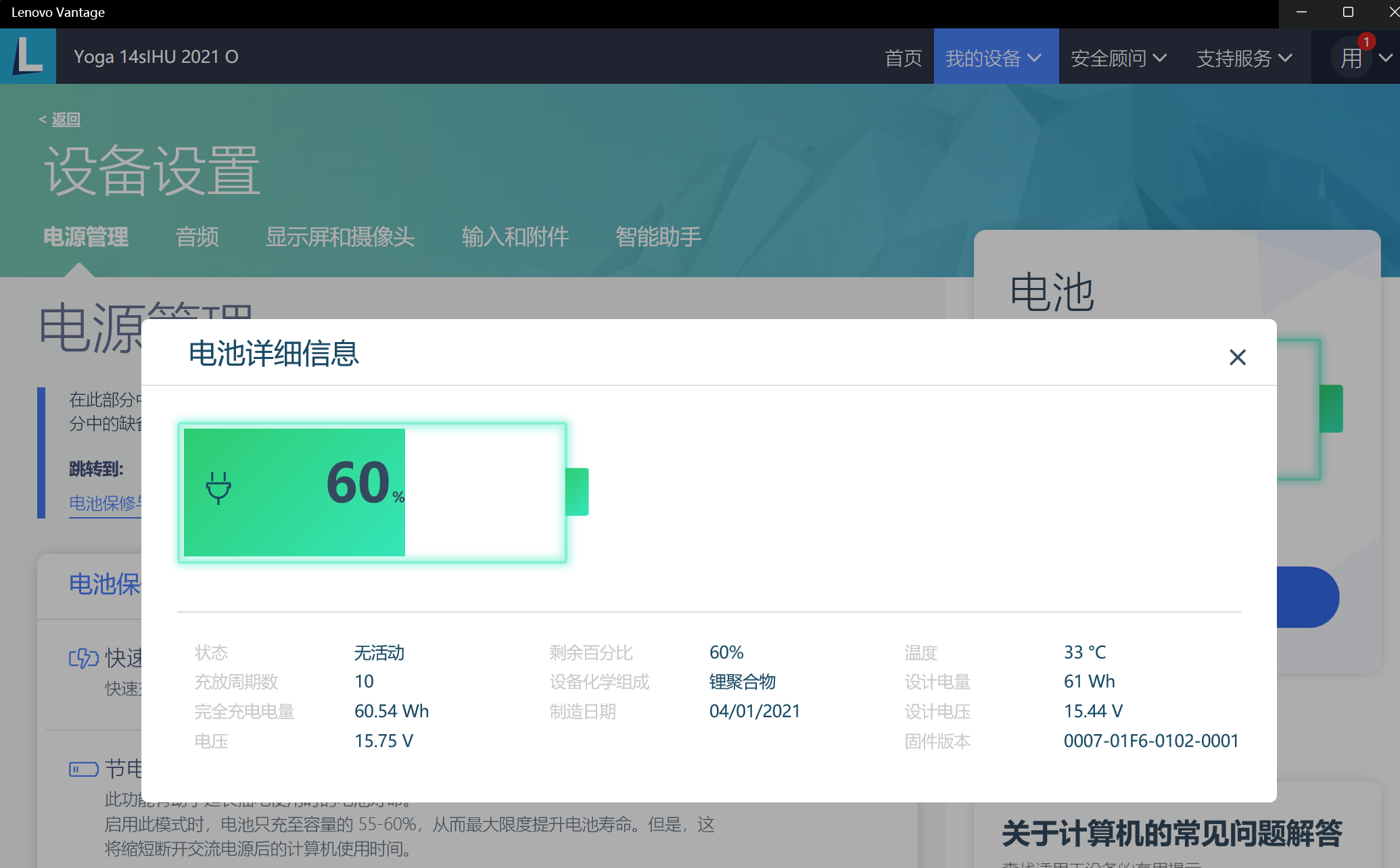Screen dimensions: 1400x868
Task: Close the 电池详细信息 dialog
Action: click(1237, 357)
